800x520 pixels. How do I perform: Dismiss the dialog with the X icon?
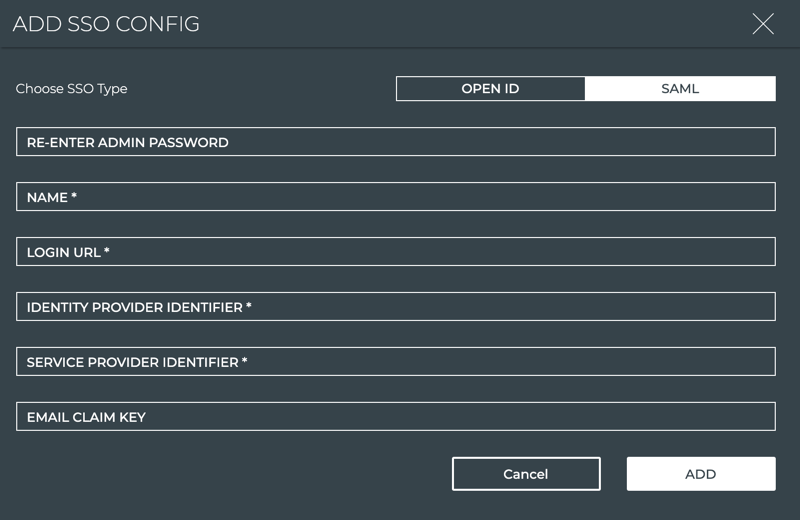tap(763, 25)
